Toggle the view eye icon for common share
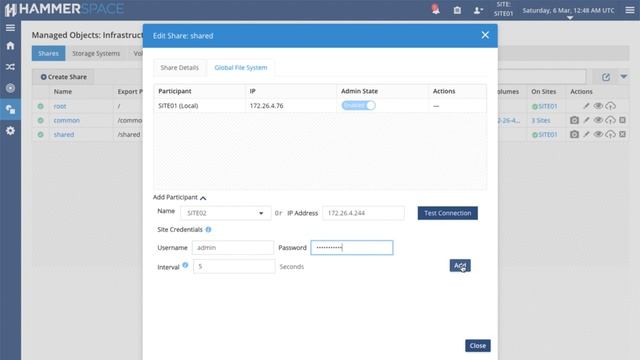 click(598, 120)
